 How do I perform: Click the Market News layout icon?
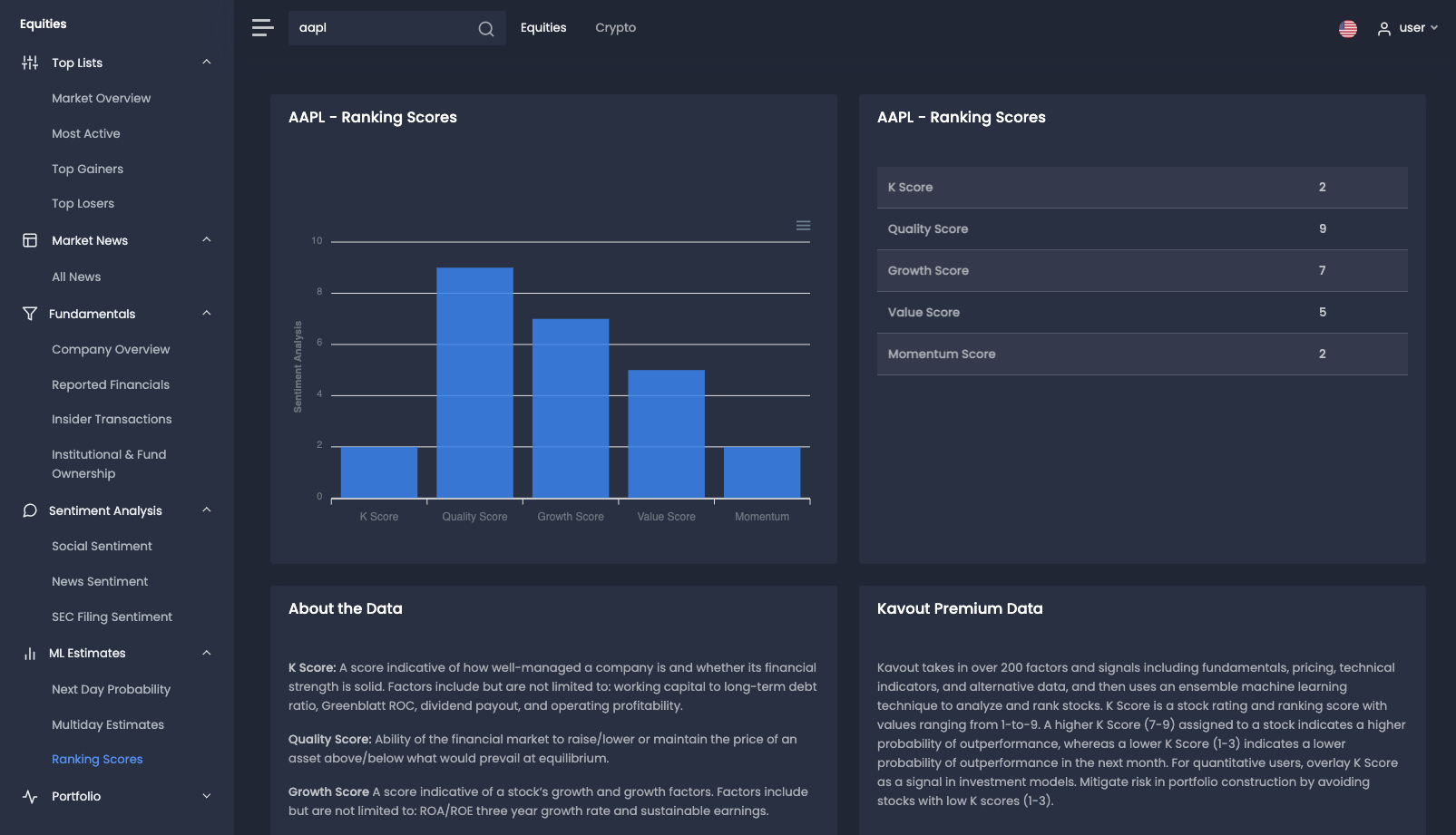[30, 240]
